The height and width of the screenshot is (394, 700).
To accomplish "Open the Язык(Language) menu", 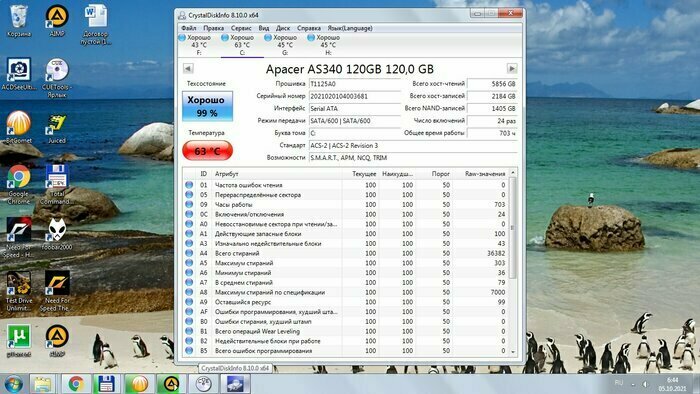I will [x=350, y=28].
